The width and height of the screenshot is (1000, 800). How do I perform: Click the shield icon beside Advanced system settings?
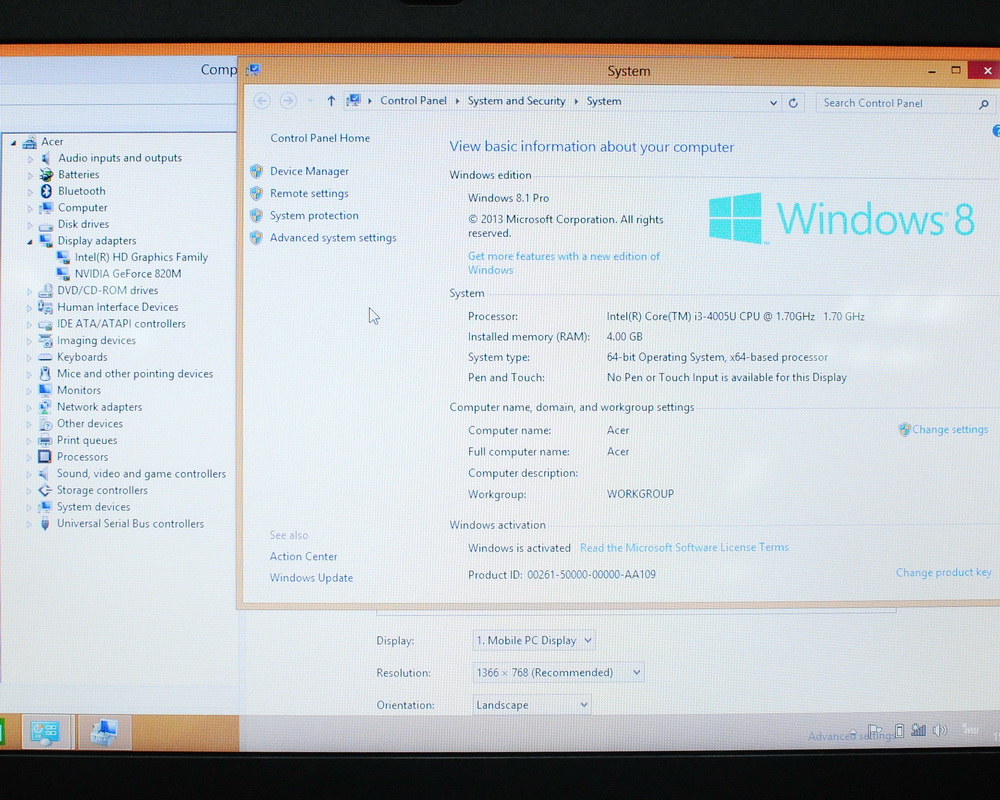pyautogui.click(x=256, y=238)
